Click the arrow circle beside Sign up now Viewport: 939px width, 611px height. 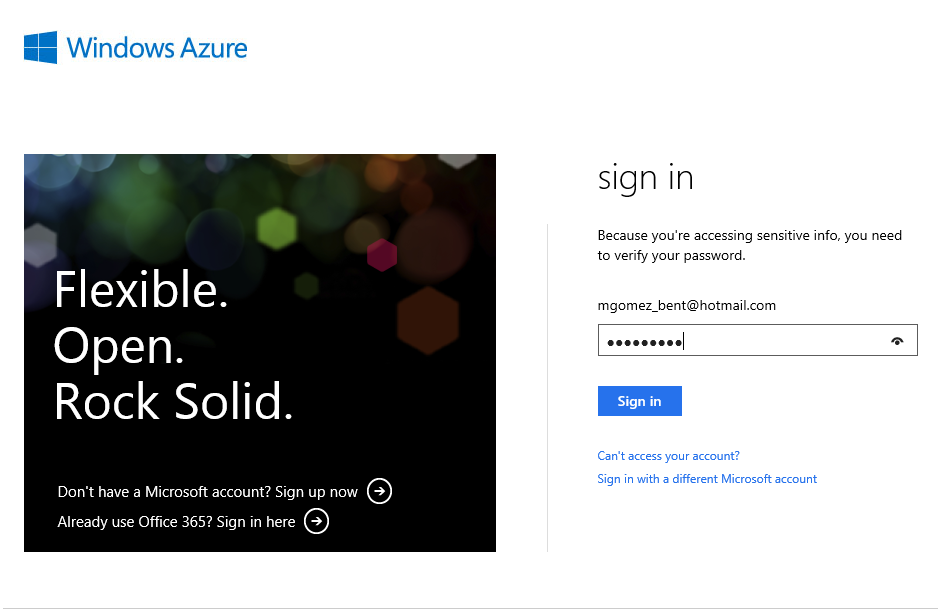click(x=379, y=491)
